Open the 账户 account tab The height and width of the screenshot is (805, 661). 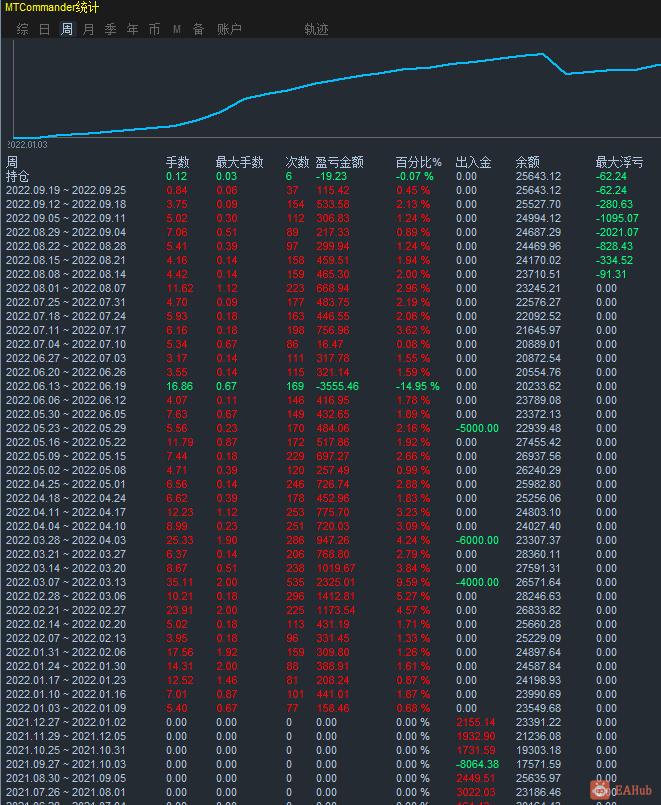(229, 29)
